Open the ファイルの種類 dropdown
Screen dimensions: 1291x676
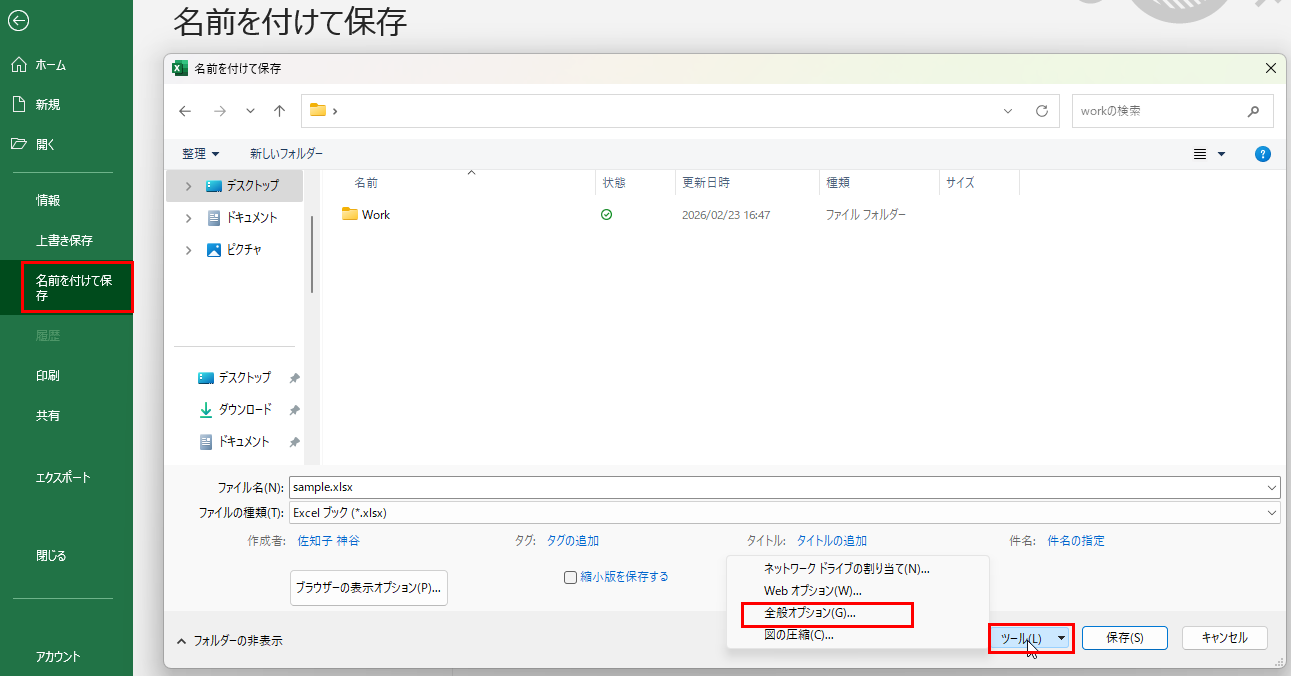click(1272, 513)
